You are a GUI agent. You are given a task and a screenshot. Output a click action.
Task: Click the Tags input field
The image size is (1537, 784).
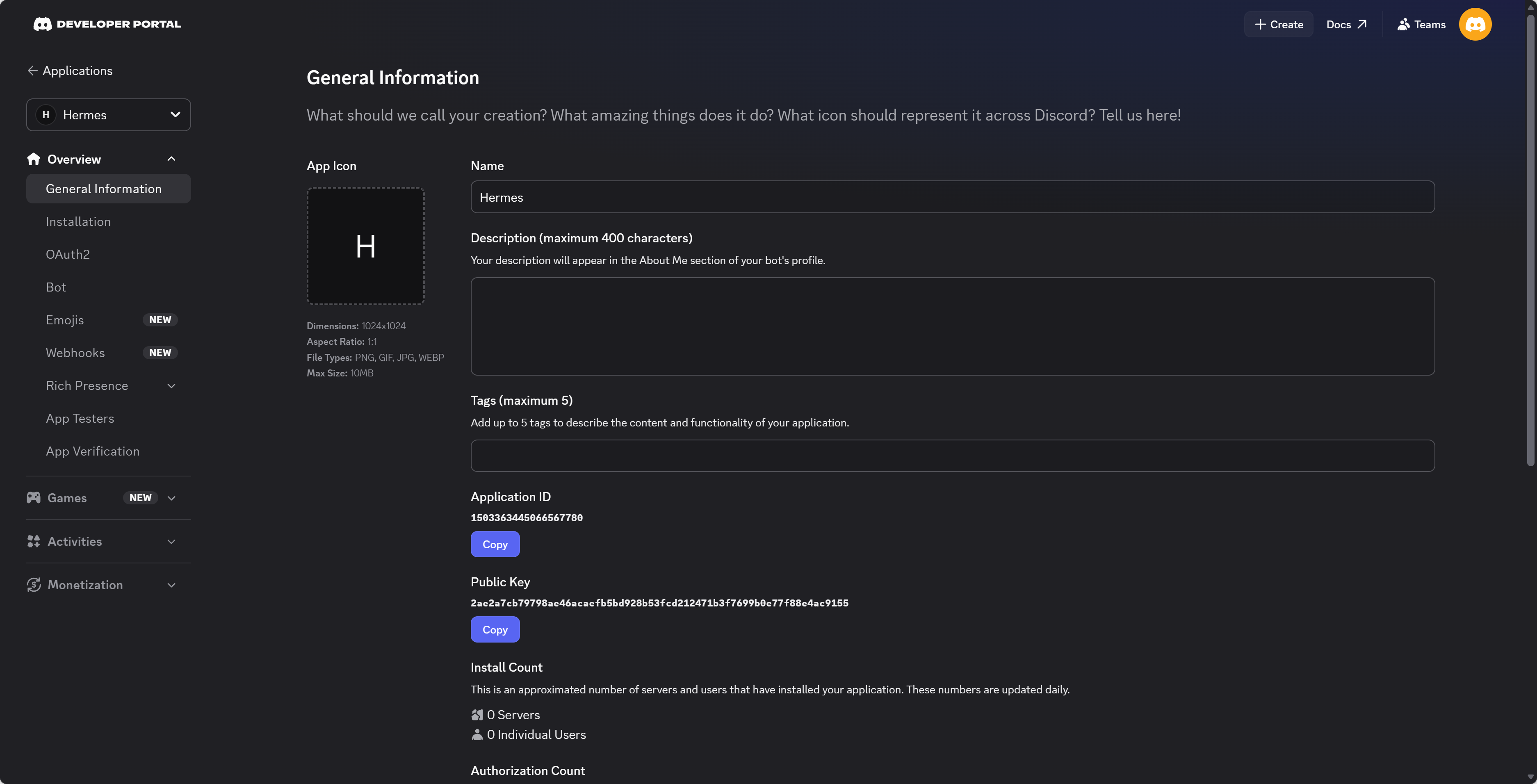point(952,456)
